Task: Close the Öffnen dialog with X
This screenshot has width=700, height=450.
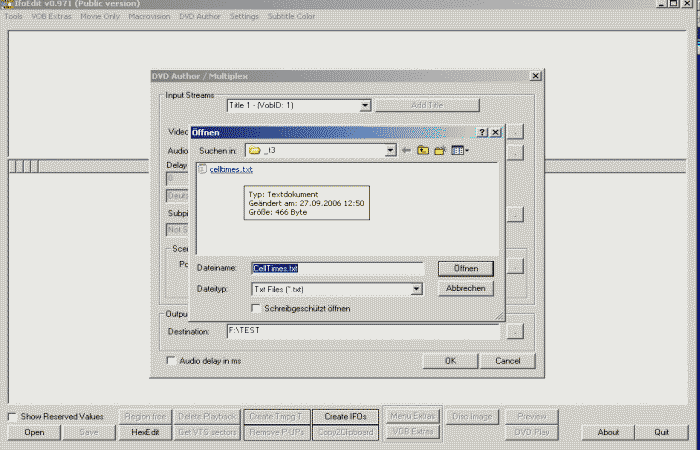Action: [497, 132]
